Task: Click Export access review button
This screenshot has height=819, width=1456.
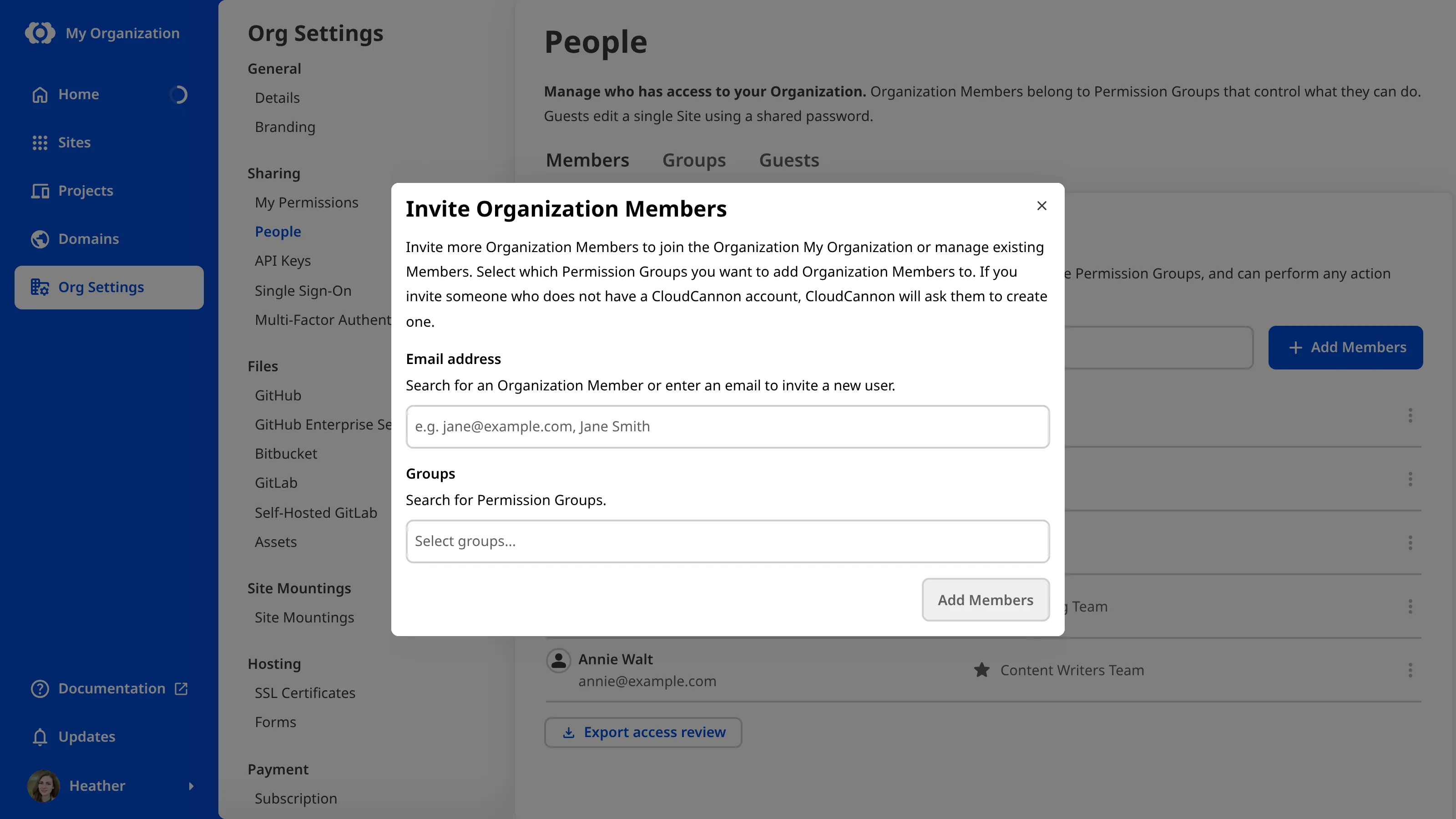Action: click(x=642, y=733)
